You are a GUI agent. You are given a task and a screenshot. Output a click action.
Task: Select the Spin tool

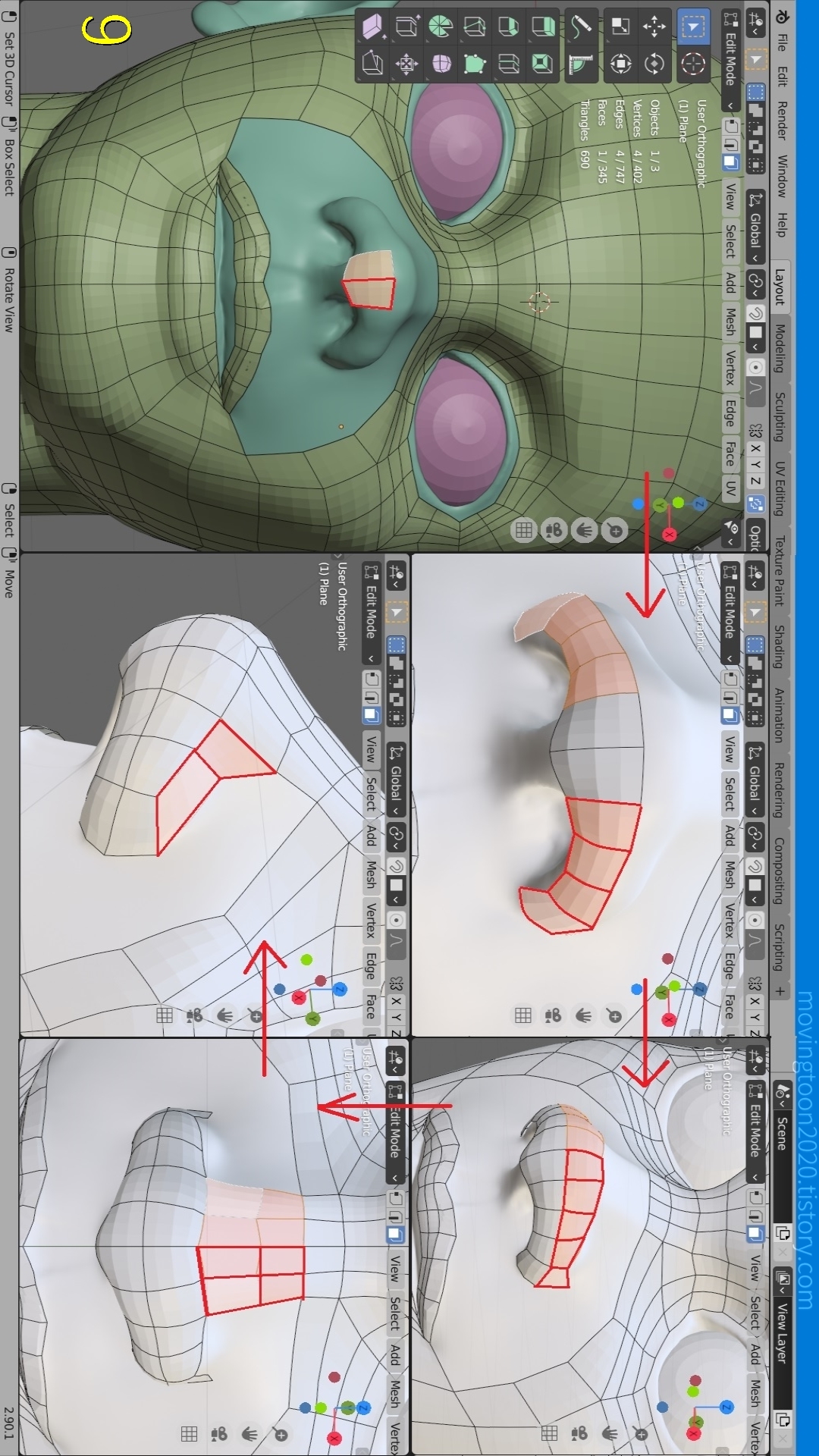coord(441,27)
